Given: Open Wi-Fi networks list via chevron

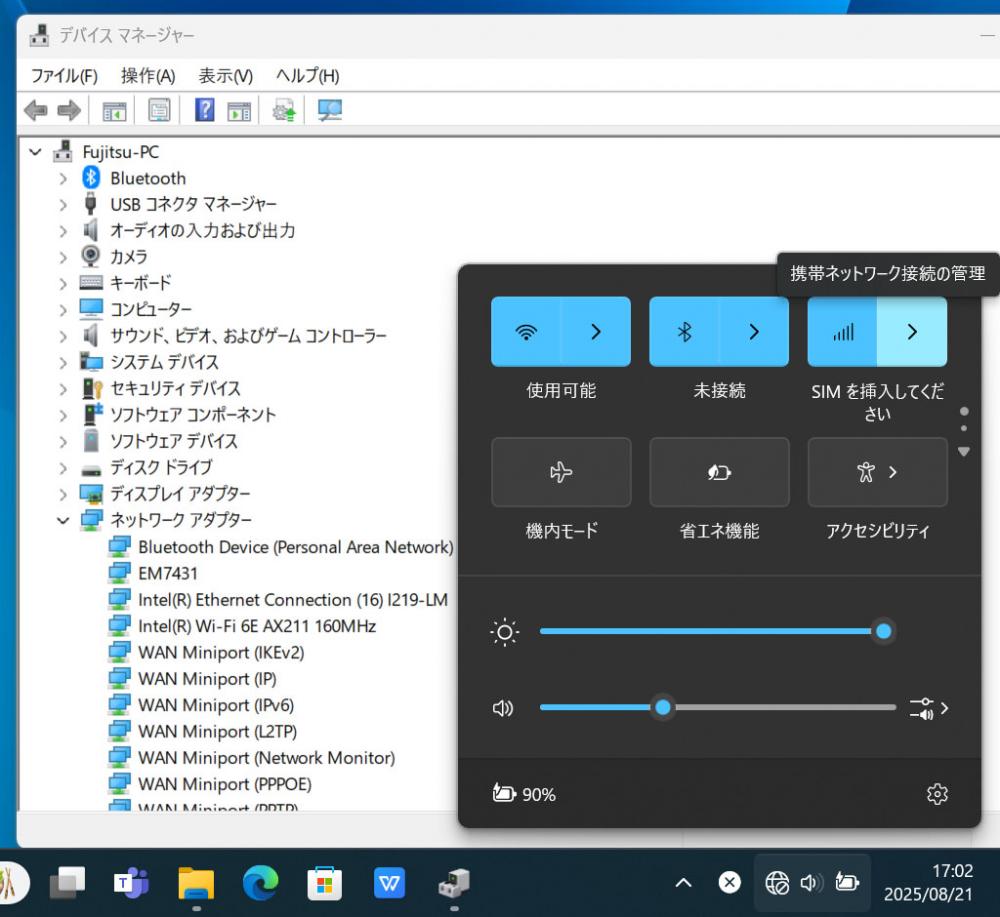Looking at the screenshot, I should (596, 332).
